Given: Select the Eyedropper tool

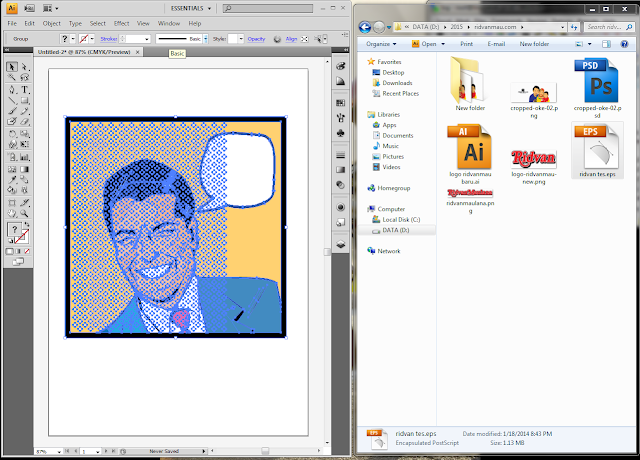Looking at the screenshot, I should pos(12,180).
